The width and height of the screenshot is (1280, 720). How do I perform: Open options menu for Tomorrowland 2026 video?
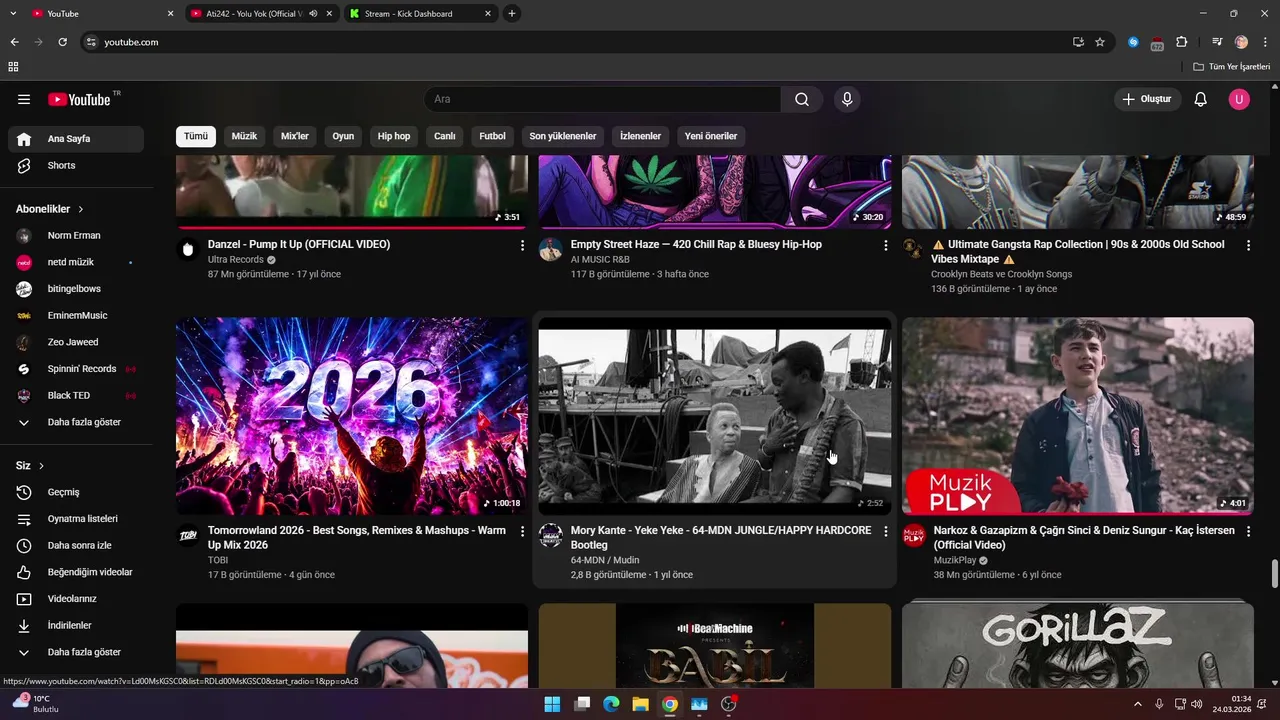point(522,531)
